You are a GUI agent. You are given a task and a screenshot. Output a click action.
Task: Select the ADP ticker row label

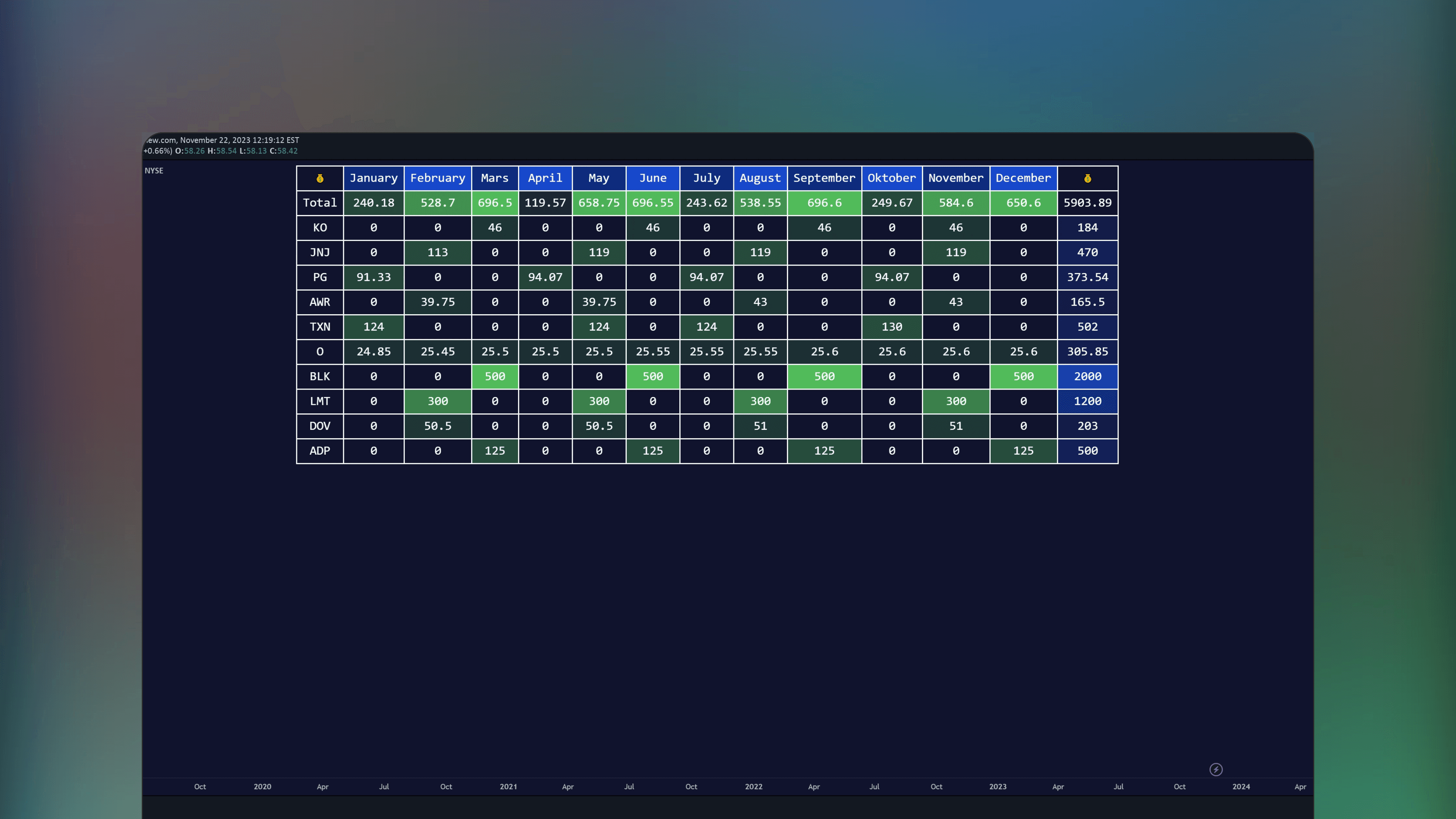pos(320,451)
